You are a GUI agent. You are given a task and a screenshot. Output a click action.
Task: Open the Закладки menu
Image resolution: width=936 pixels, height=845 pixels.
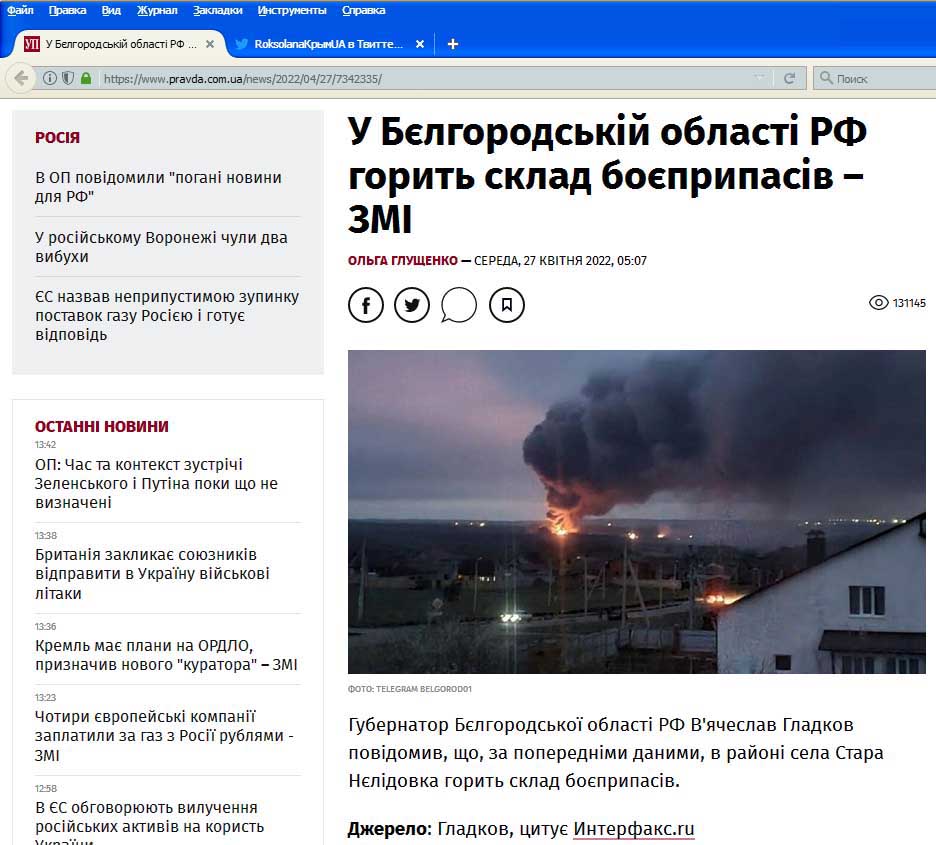pyautogui.click(x=218, y=10)
